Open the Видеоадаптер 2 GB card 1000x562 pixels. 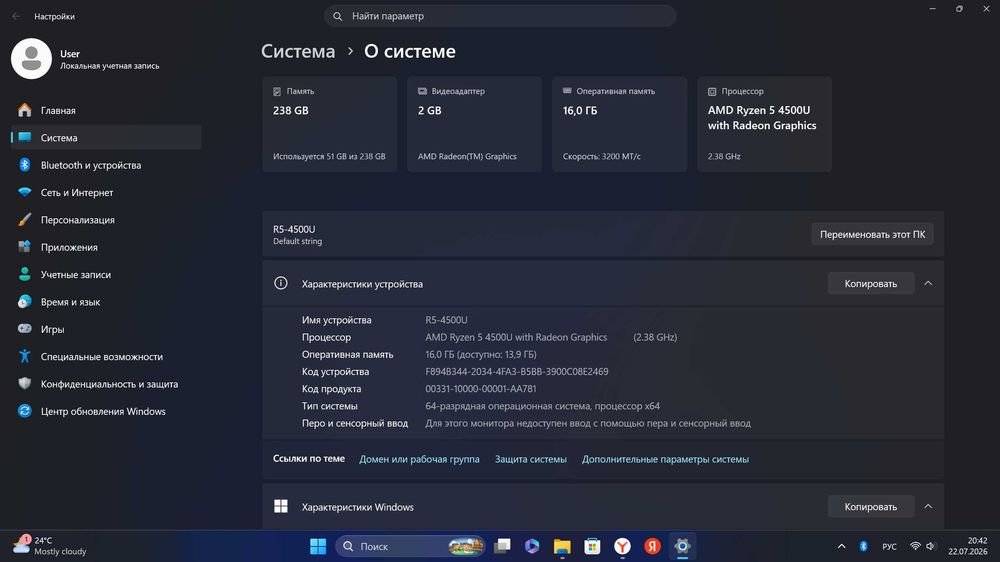tap(474, 124)
